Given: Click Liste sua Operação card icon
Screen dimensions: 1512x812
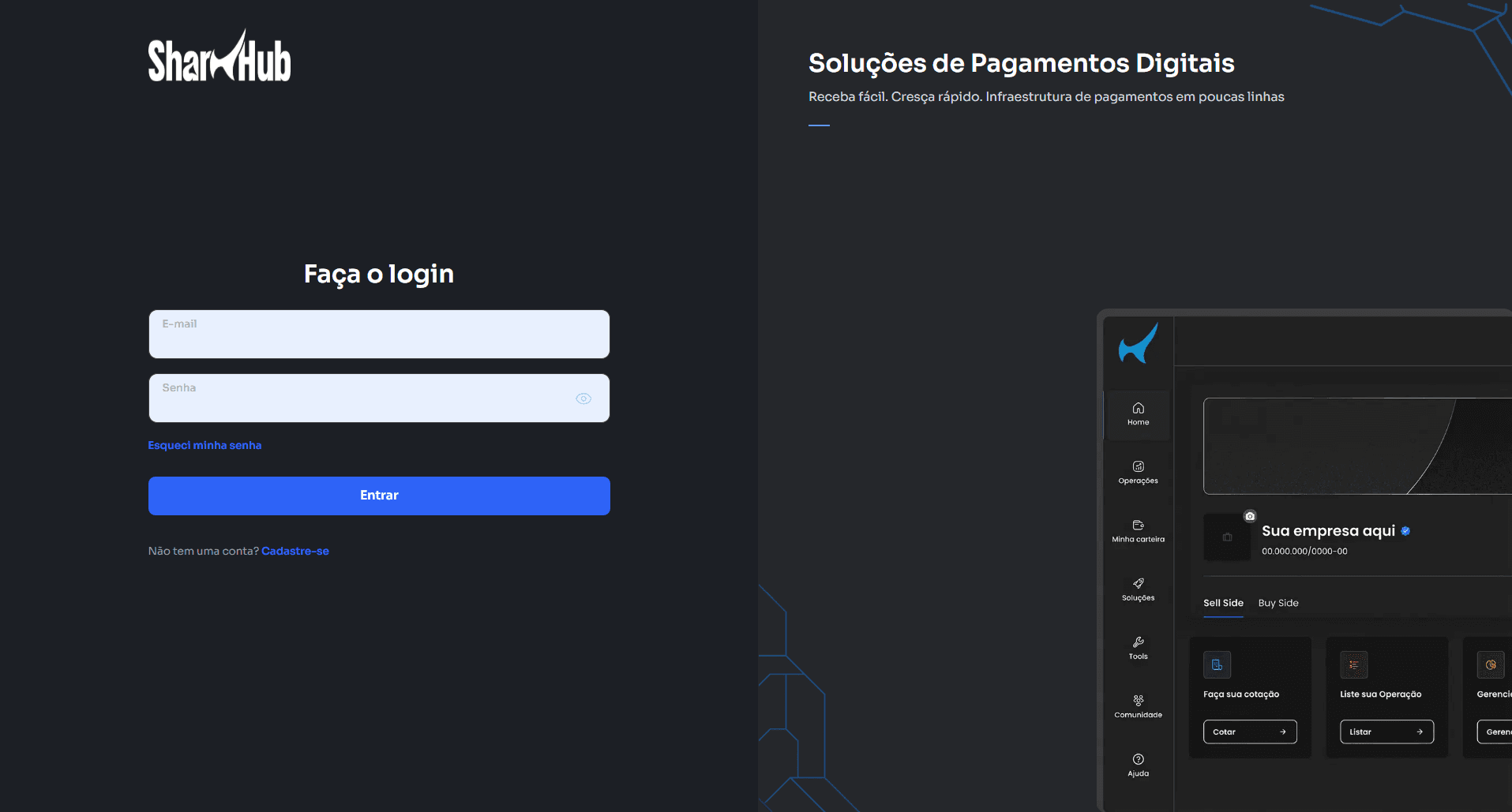Looking at the screenshot, I should click(x=1354, y=664).
